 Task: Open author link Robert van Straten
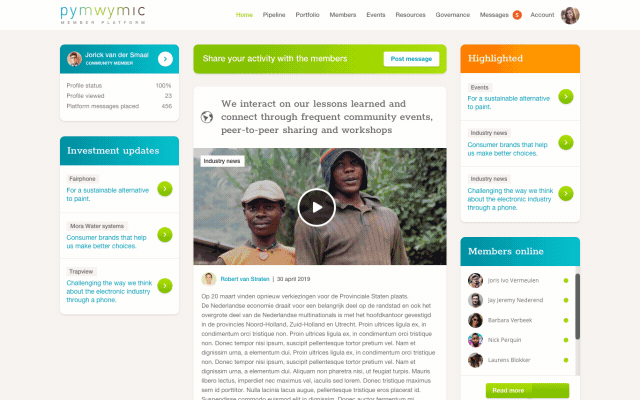click(x=245, y=279)
